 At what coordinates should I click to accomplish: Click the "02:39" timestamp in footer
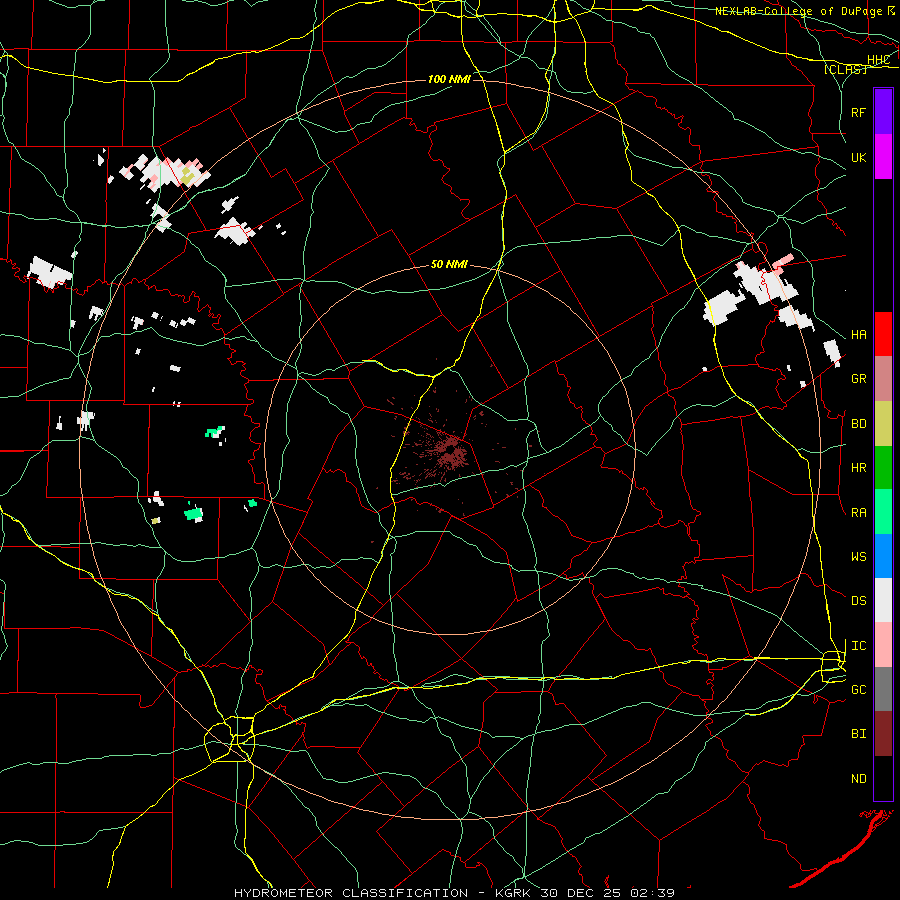(x=653, y=893)
